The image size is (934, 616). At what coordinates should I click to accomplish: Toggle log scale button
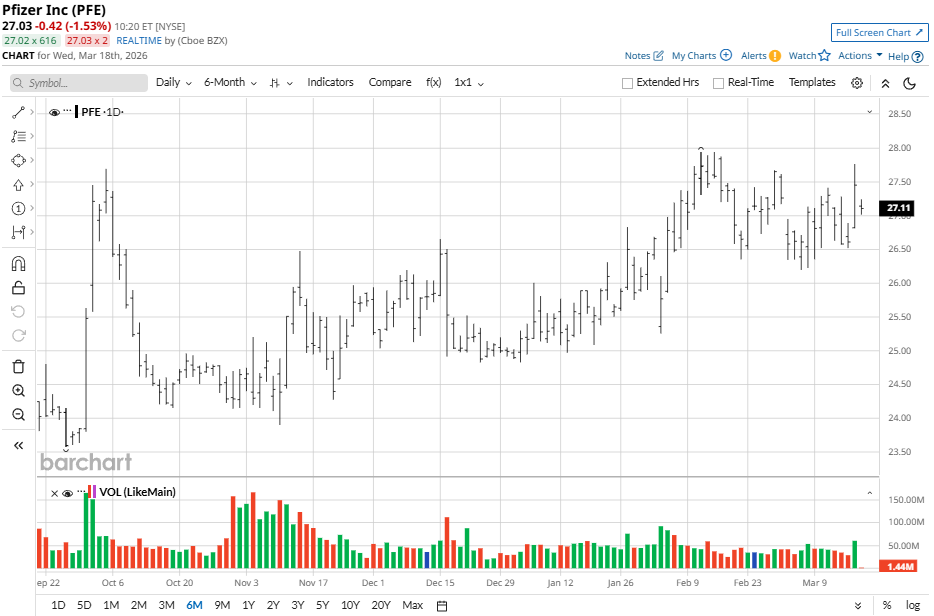click(x=913, y=605)
